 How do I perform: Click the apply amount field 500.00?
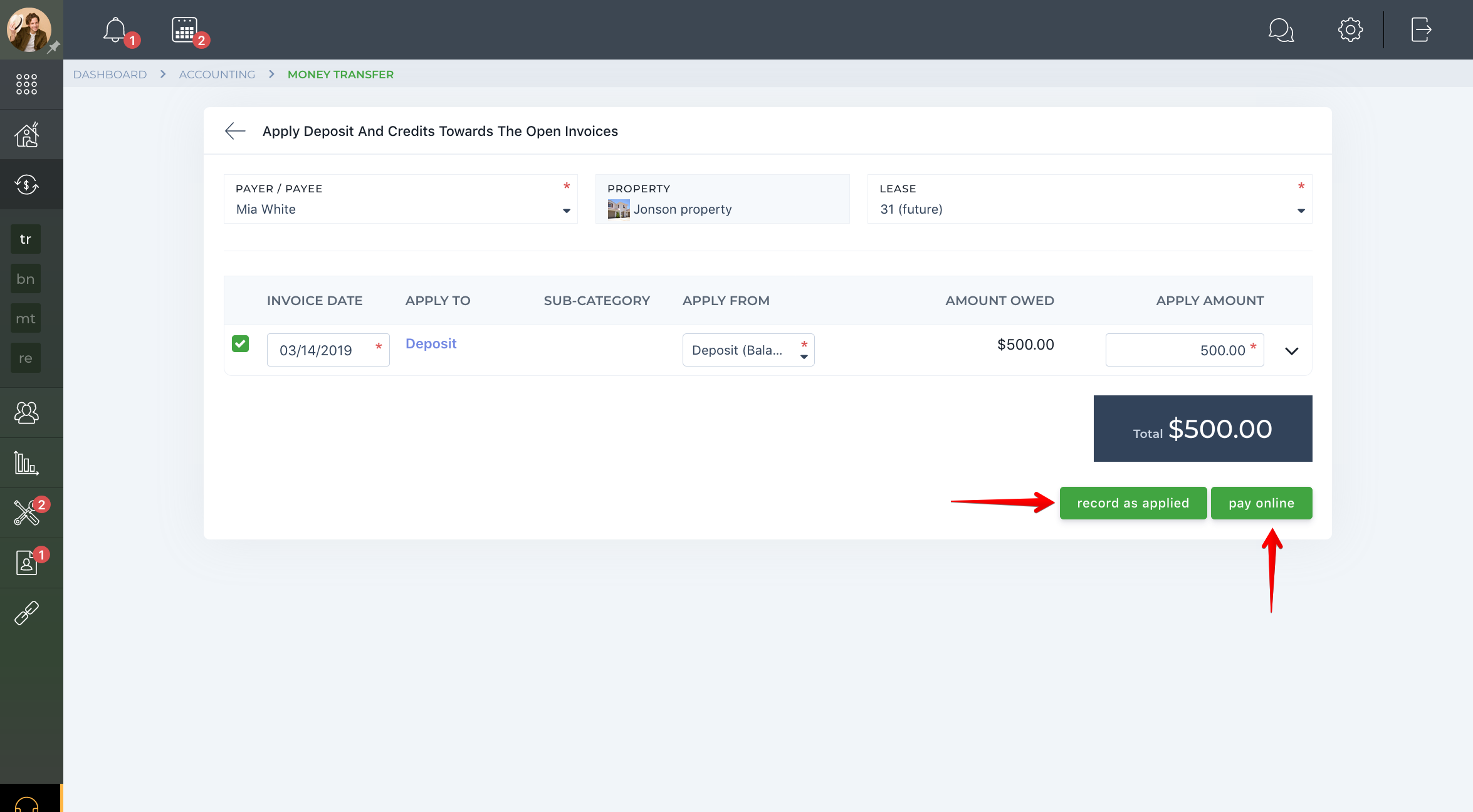tap(1184, 350)
